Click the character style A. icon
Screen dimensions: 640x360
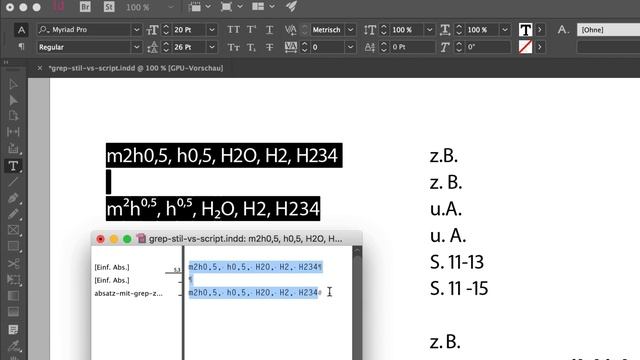point(563,30)
